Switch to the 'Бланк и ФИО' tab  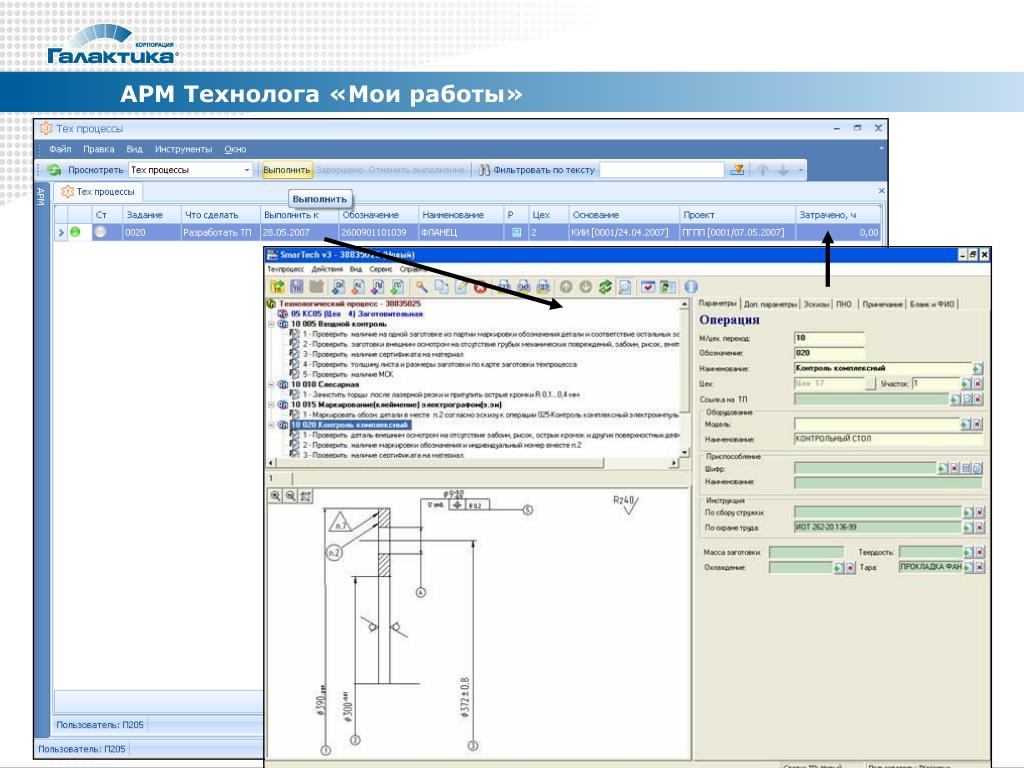click(933, 304)
